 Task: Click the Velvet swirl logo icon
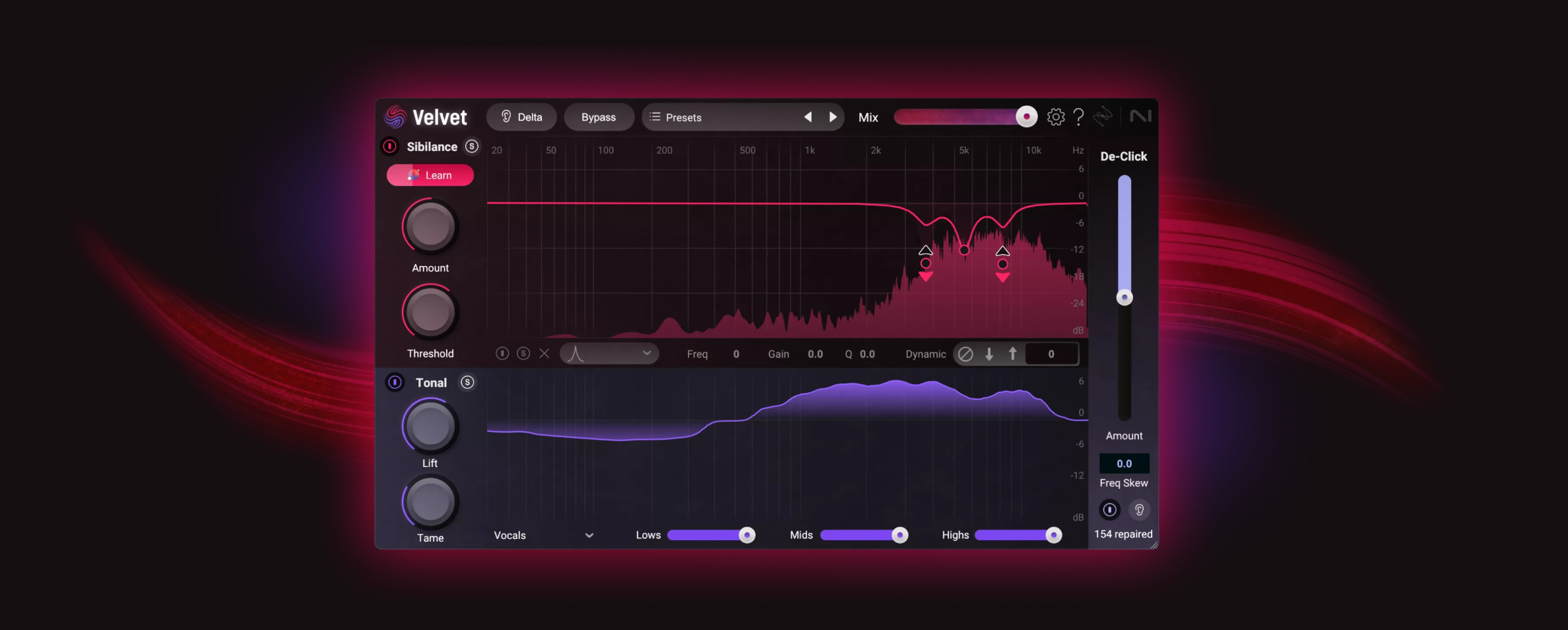(x=395, y=117)
